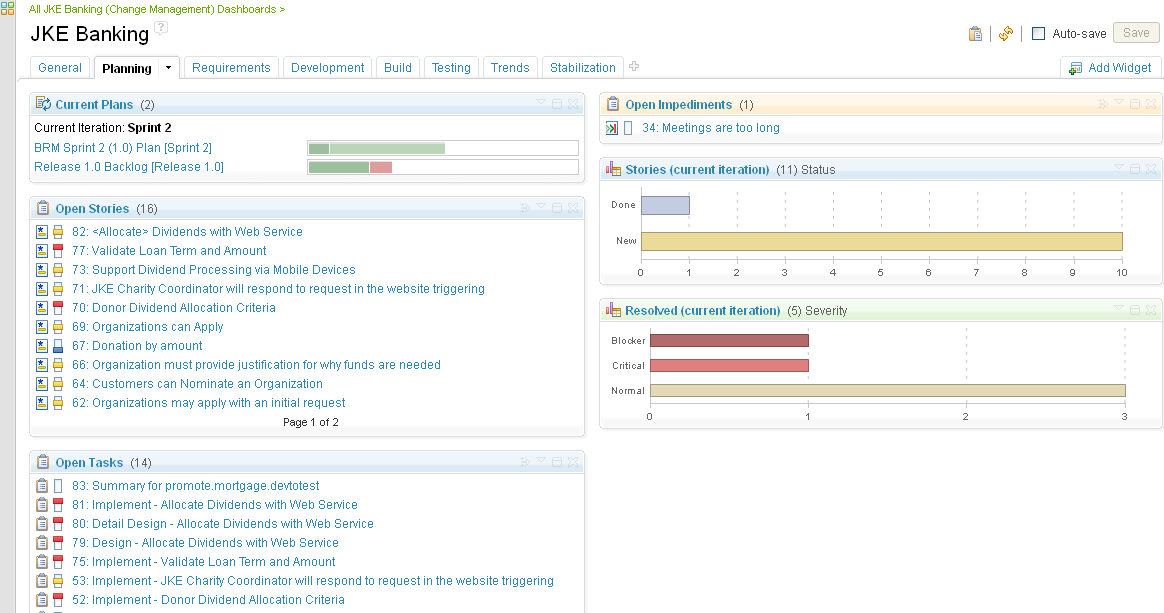The image size is (1164, 613).
Task: Click the plan icon in Current Plans header
Action: [x=43, y=104]
